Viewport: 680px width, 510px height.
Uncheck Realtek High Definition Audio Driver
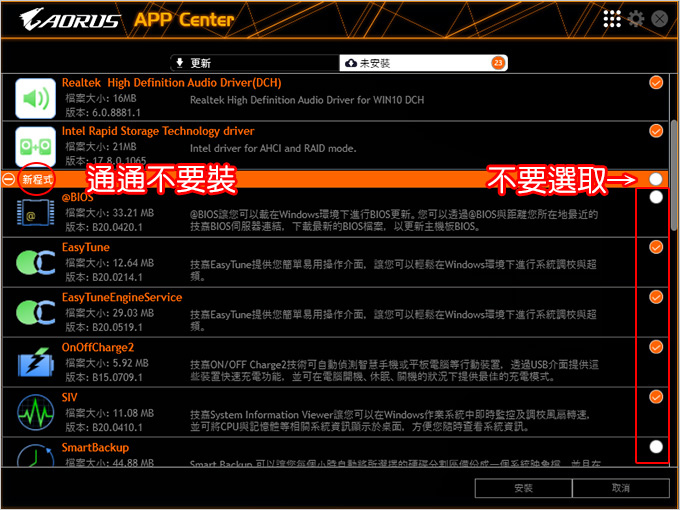point(656,82)
